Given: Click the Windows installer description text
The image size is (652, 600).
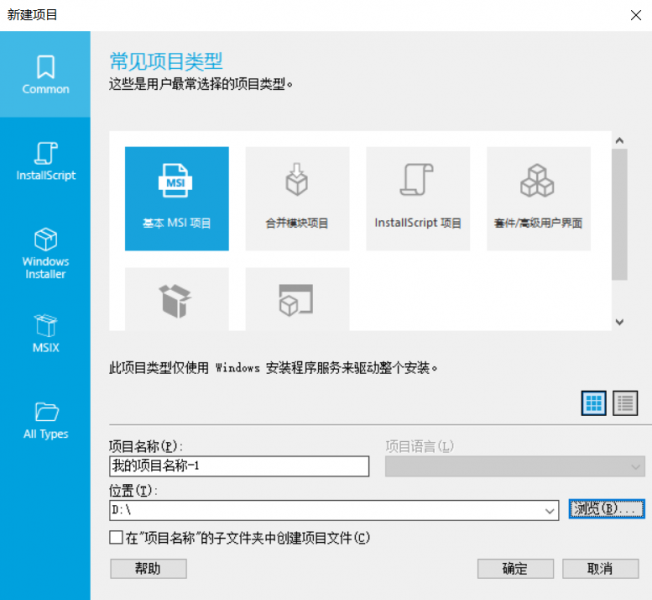Looking at the screenshot, I should click(273, 368).
